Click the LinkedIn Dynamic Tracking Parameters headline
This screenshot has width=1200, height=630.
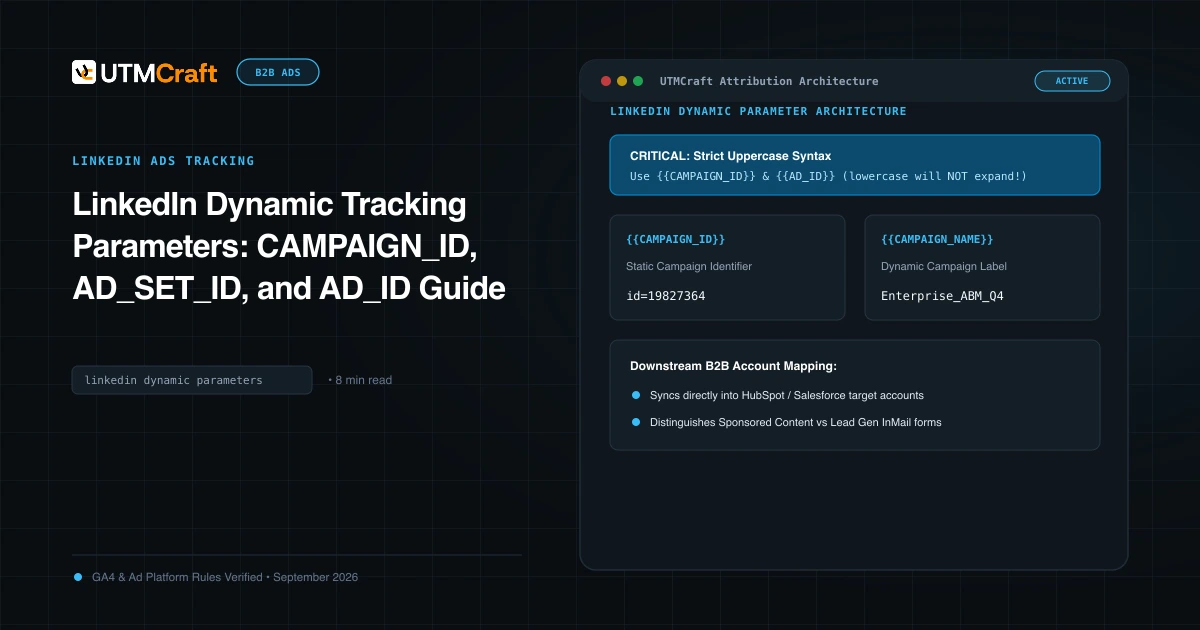(x=289, y=247)
